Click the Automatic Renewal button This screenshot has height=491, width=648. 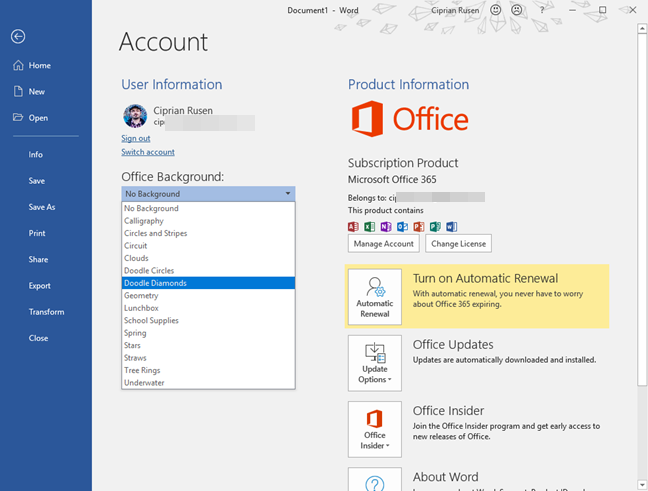375,296
